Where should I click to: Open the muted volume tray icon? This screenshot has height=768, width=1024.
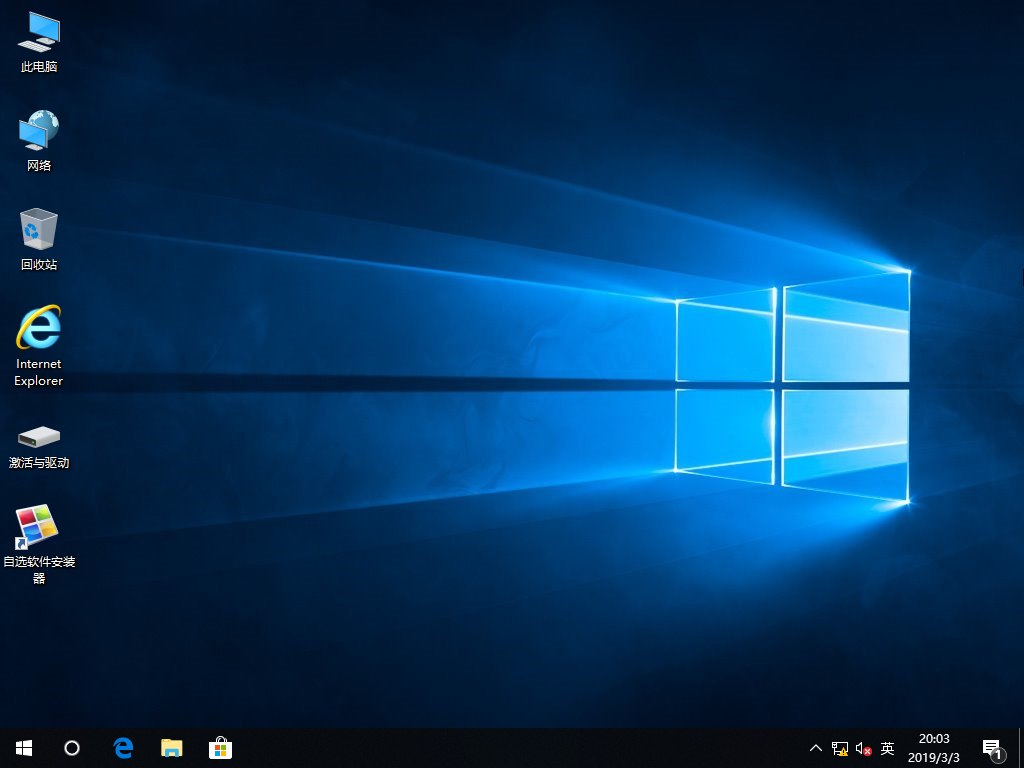click(x=863, y=748)
